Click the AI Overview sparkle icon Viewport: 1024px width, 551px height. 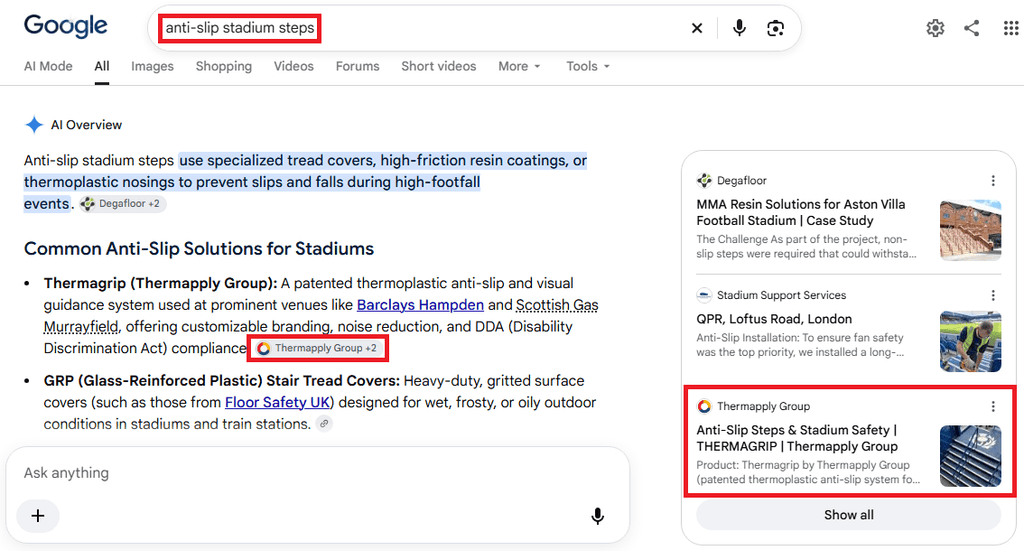(x=34, y=125)
